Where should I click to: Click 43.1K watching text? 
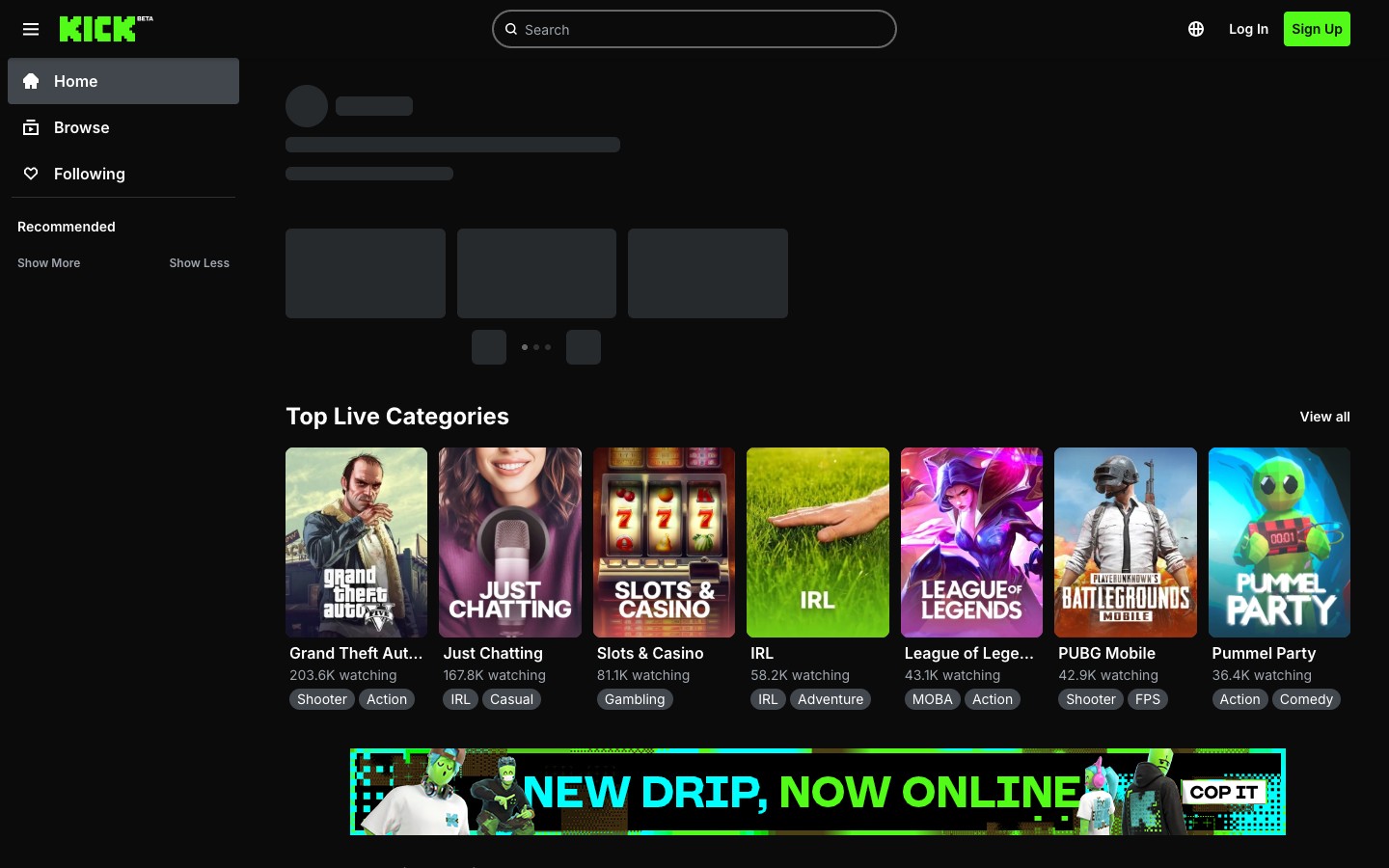[x=953, y=675]
